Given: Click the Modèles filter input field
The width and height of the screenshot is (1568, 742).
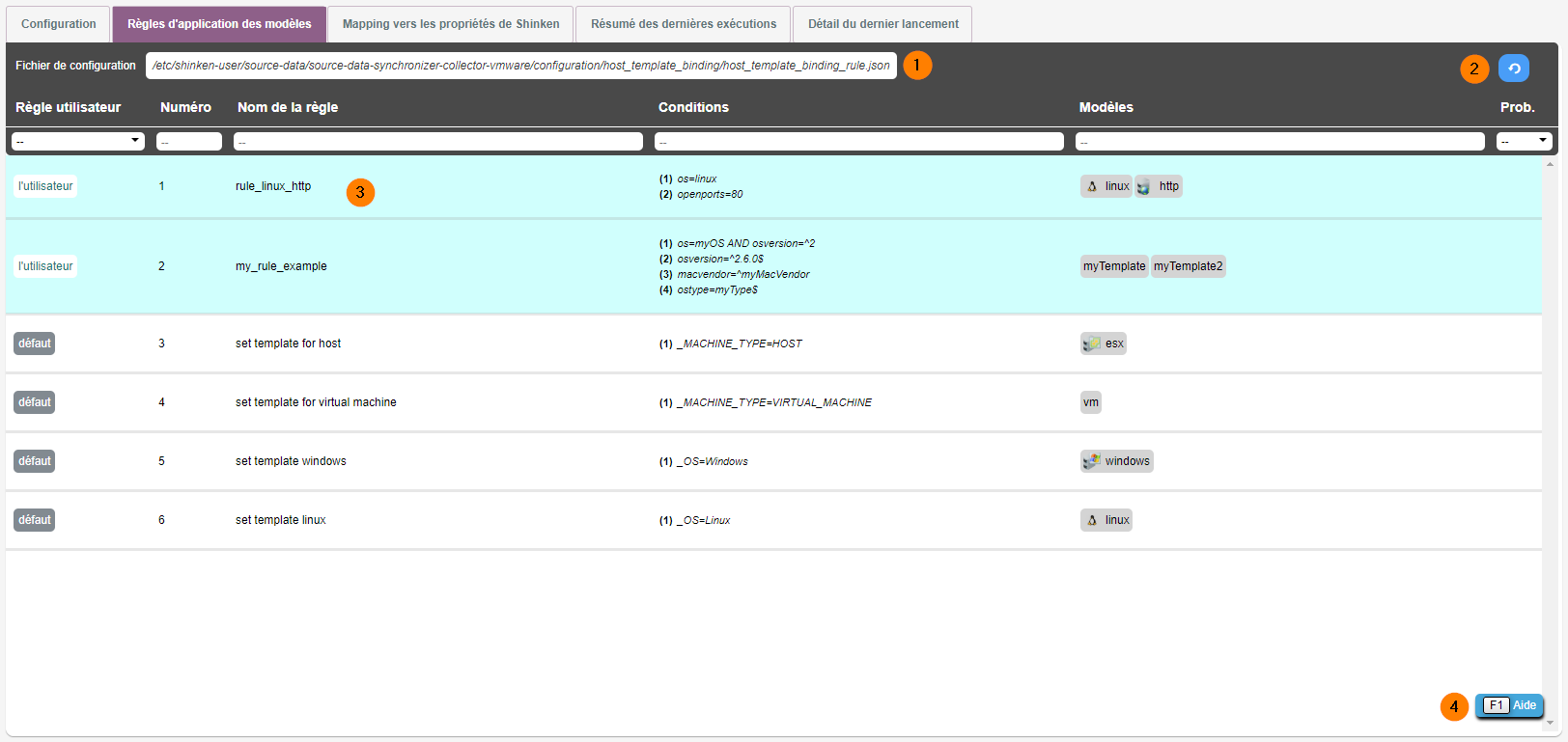Looking at the screenshot, I should pyautogui.click(x=1279, y=142).
